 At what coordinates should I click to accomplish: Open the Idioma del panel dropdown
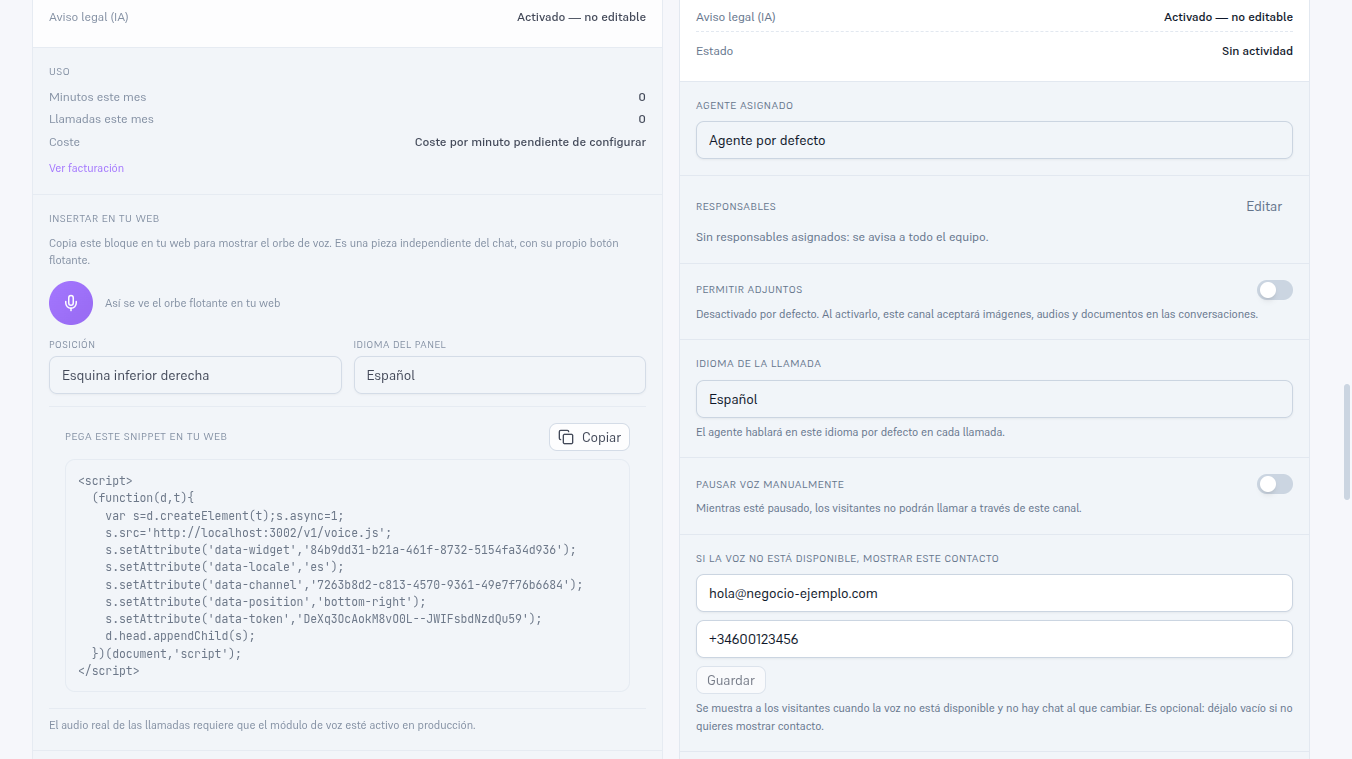click(499, 375)
